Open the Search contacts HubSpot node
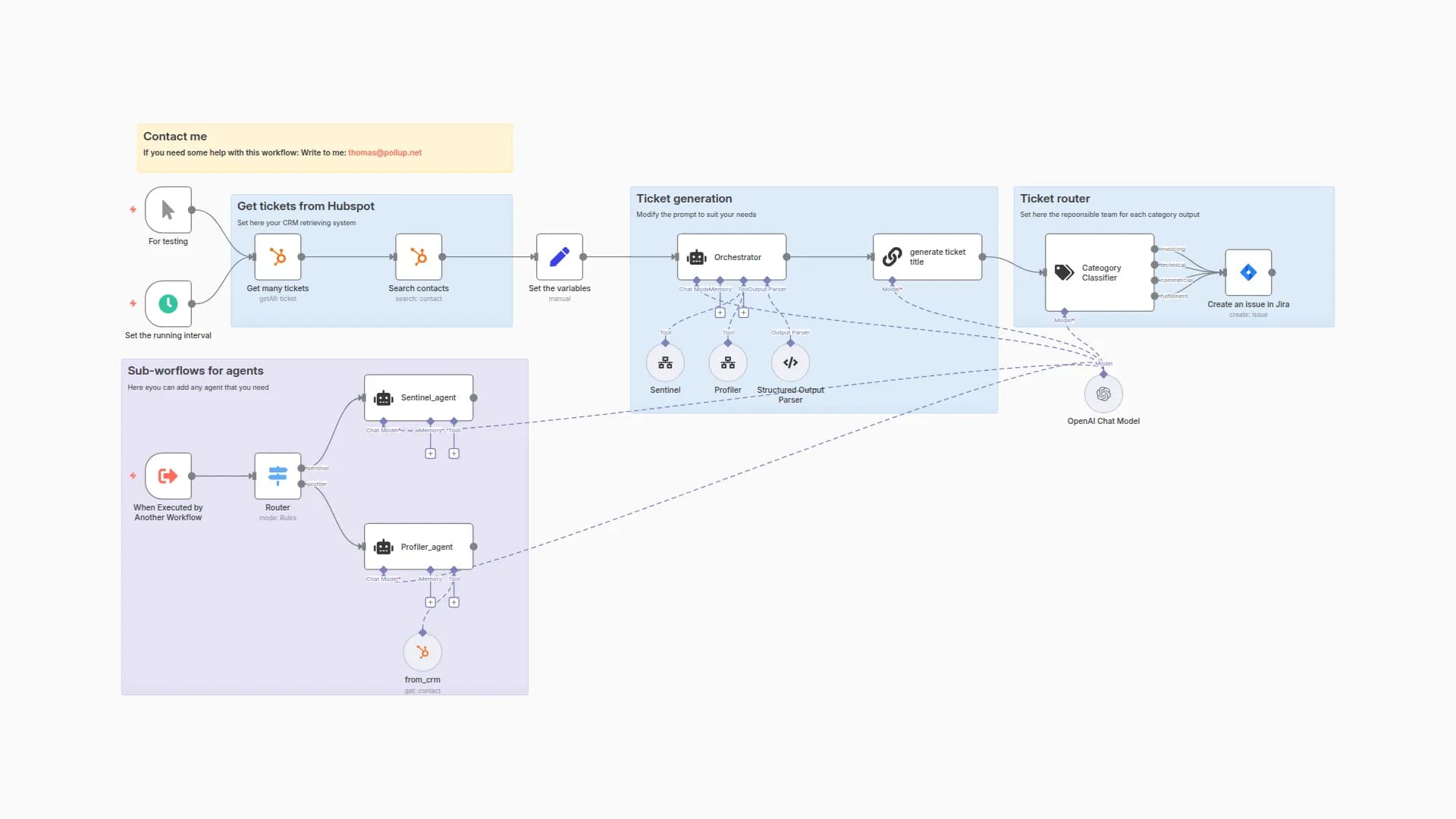 (418, 257)
